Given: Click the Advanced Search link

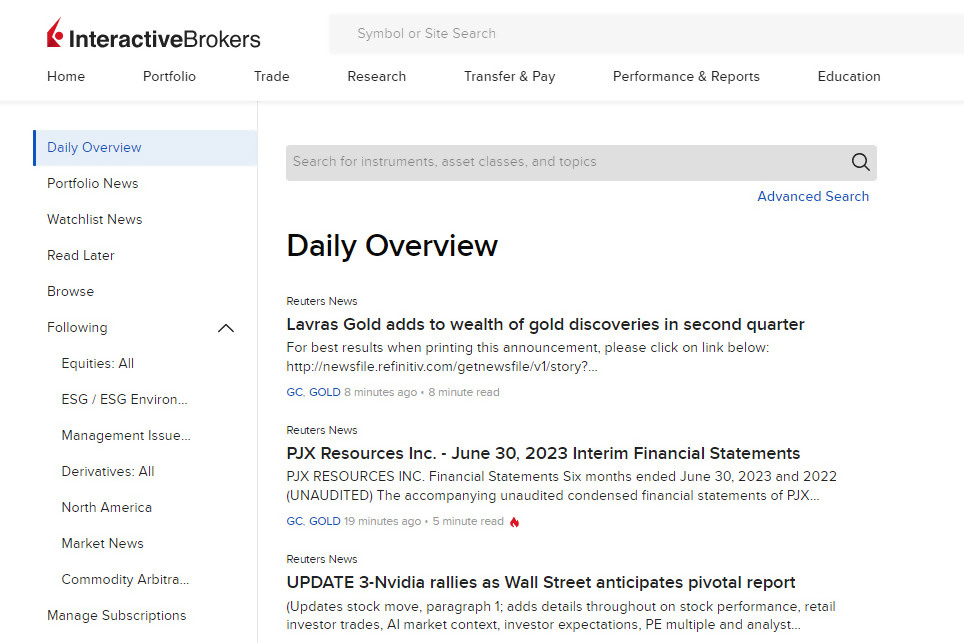Looking at the screenshot, I should coord(813,196).
